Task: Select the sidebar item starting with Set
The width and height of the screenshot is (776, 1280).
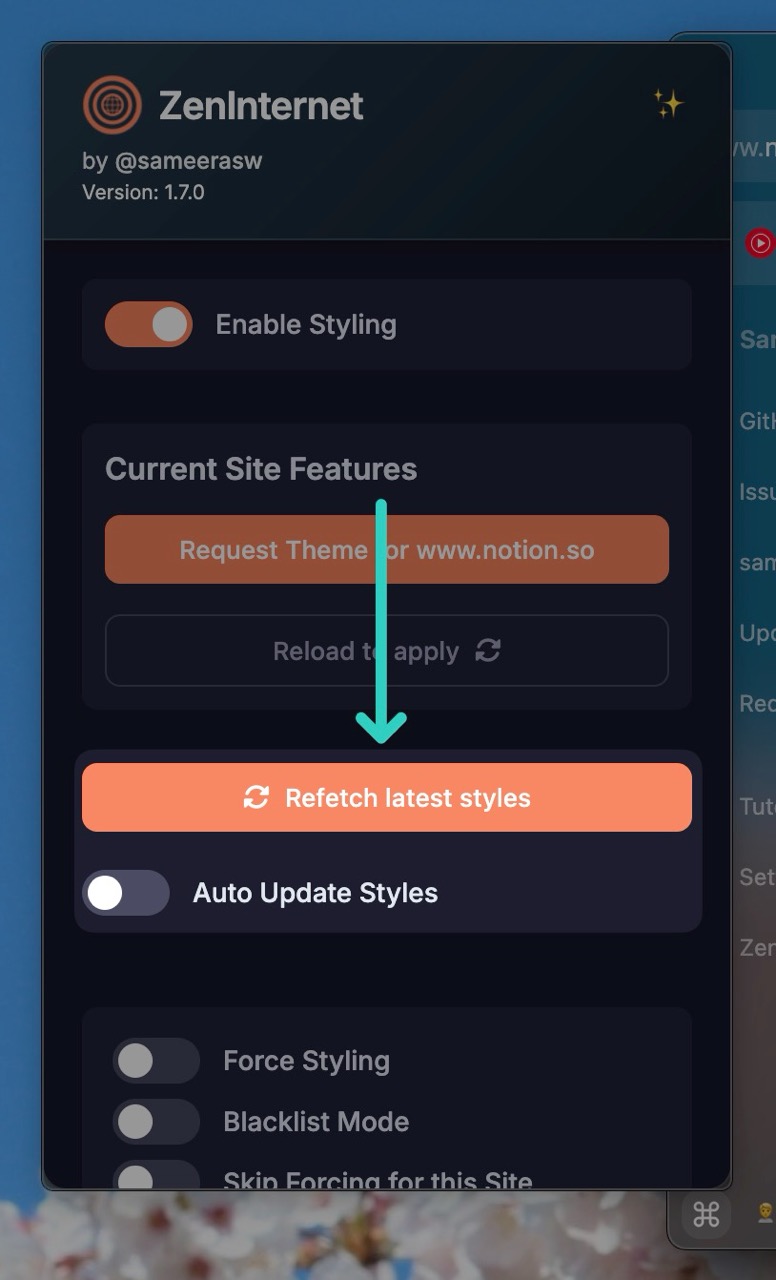Action: (757, 877)
